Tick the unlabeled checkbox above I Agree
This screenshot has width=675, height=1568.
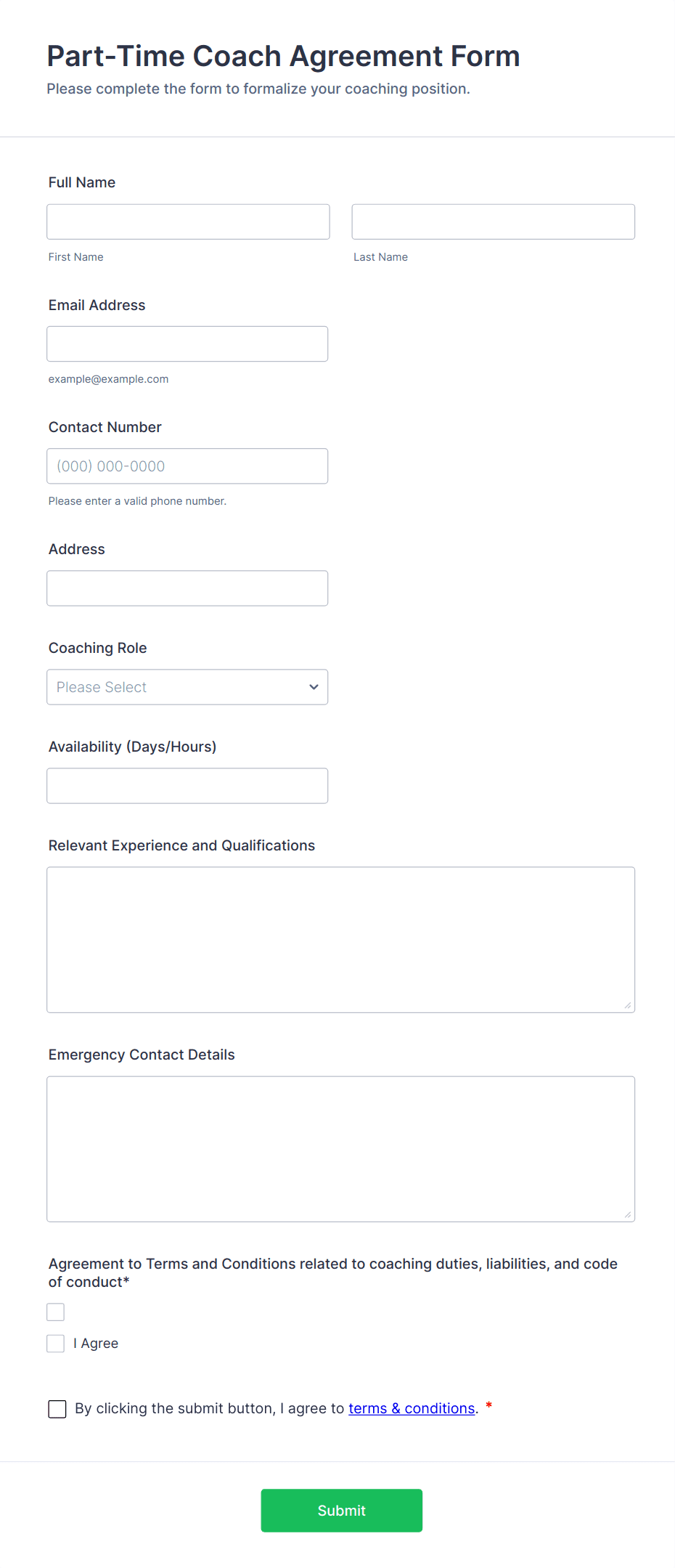[x=56, y=1312]
